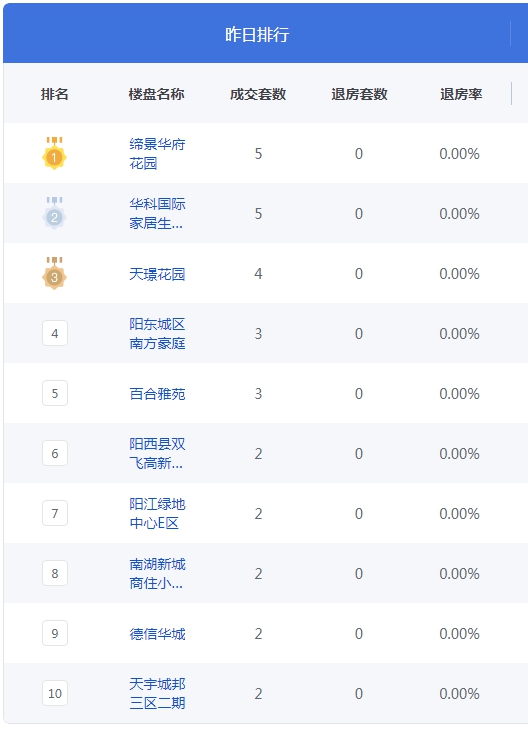Click the 退房率 column header

[x=461, y=94]
